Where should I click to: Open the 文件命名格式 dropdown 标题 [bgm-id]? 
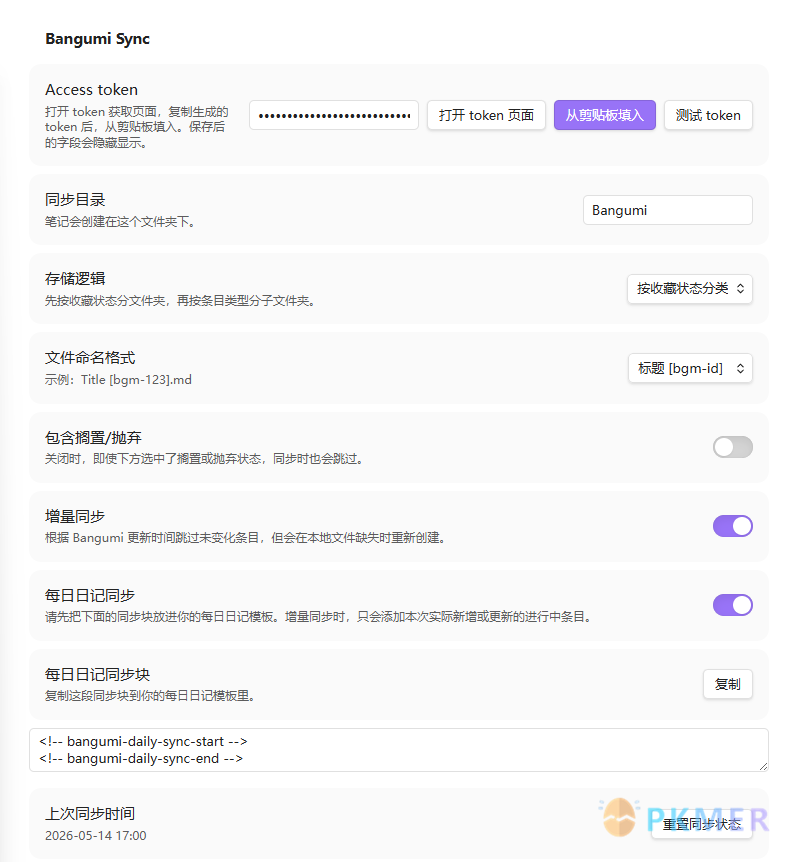coord(690,368)
